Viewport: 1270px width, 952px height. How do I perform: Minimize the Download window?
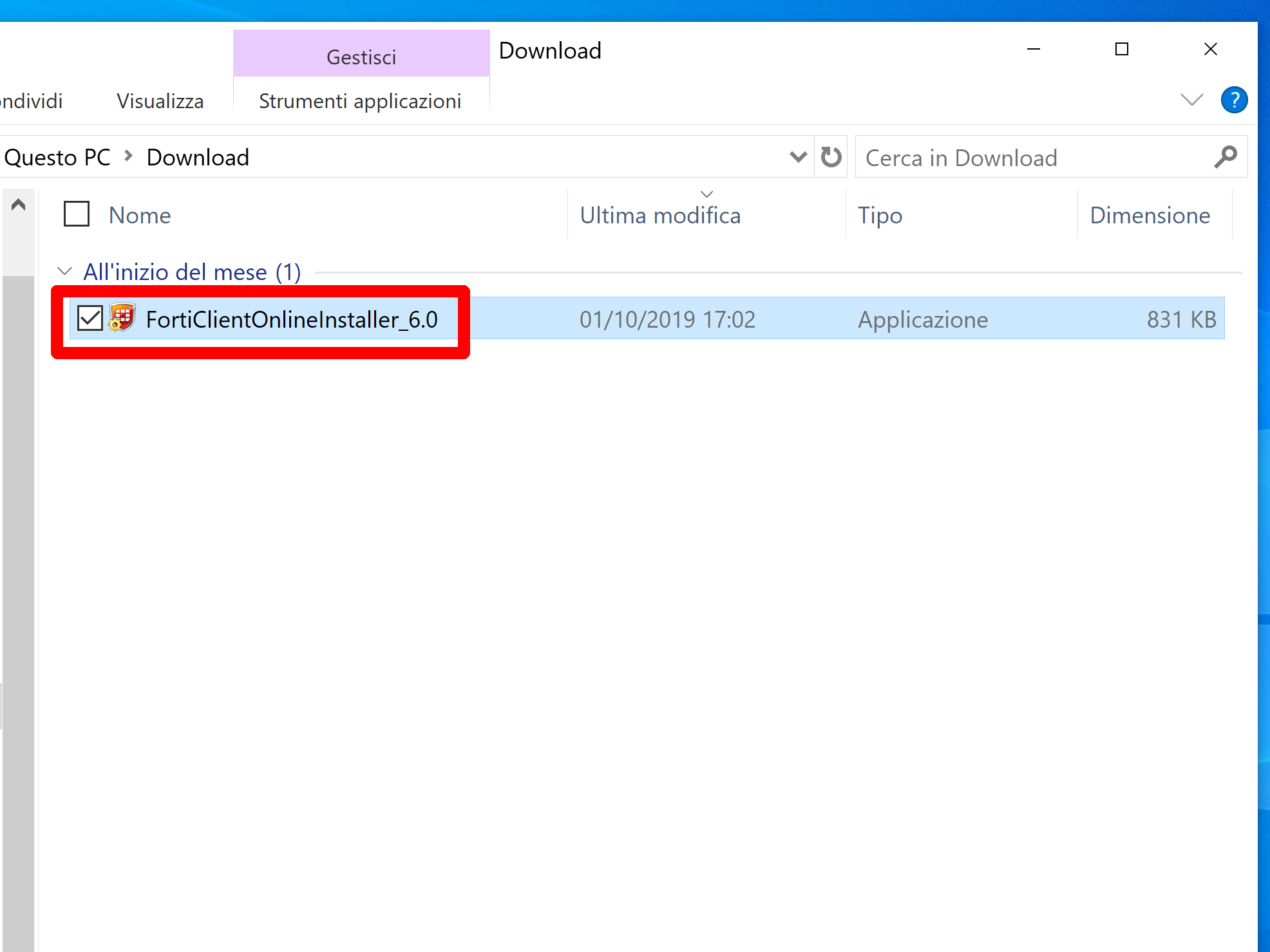click(1034, 49)
